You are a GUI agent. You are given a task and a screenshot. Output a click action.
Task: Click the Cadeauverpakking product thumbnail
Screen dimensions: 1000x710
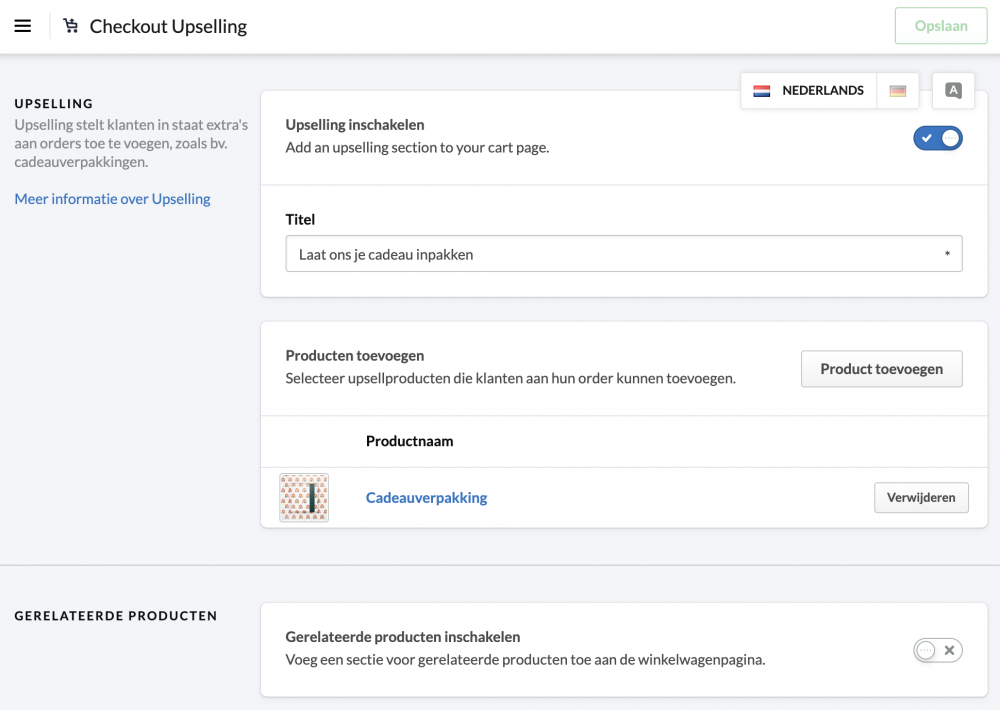(304, 497)
